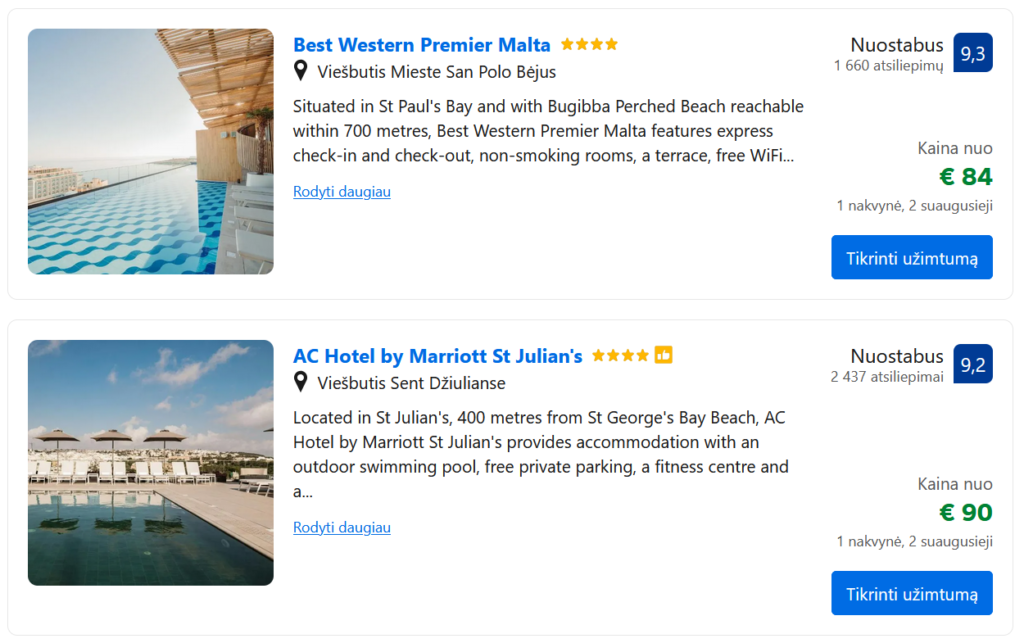Click the Viešbutis Sent Džiulianse location text
1024x643 pixels.
[x=411, y=383]
